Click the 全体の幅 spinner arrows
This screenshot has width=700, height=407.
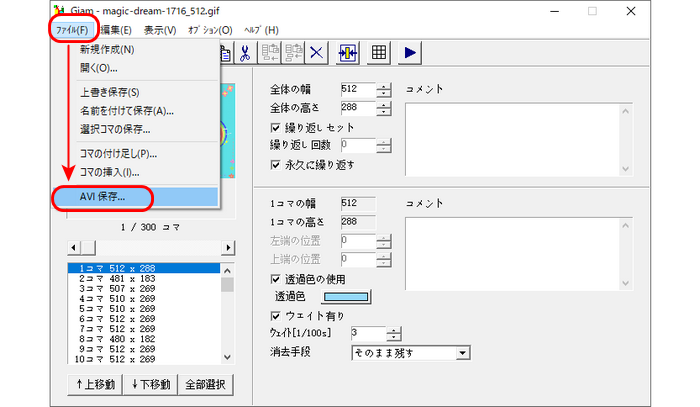click(383, 90)
